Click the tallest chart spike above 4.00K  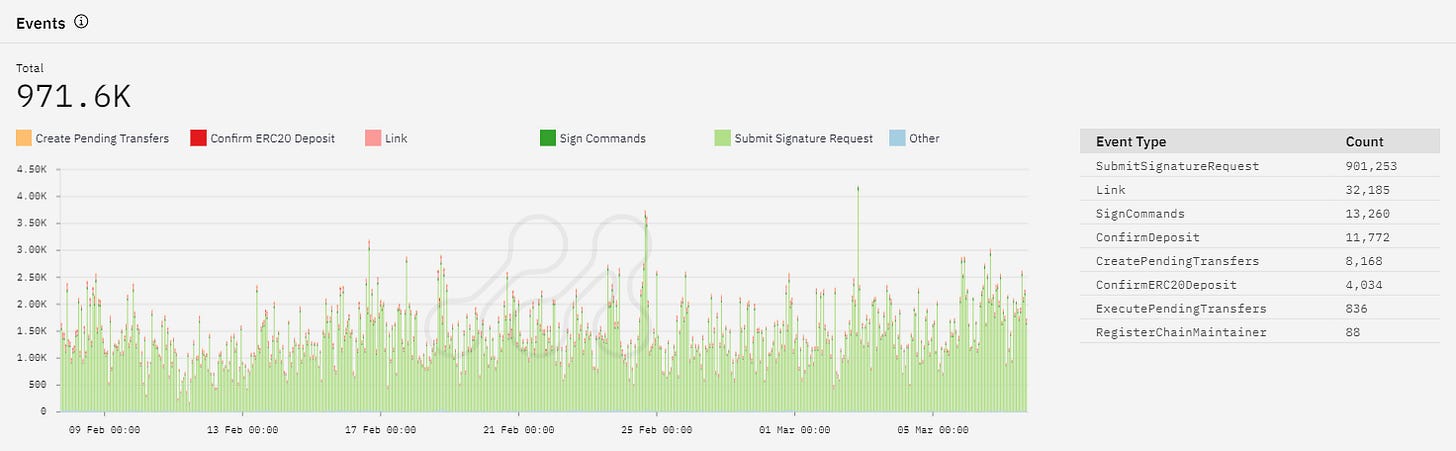click(858, 192)
